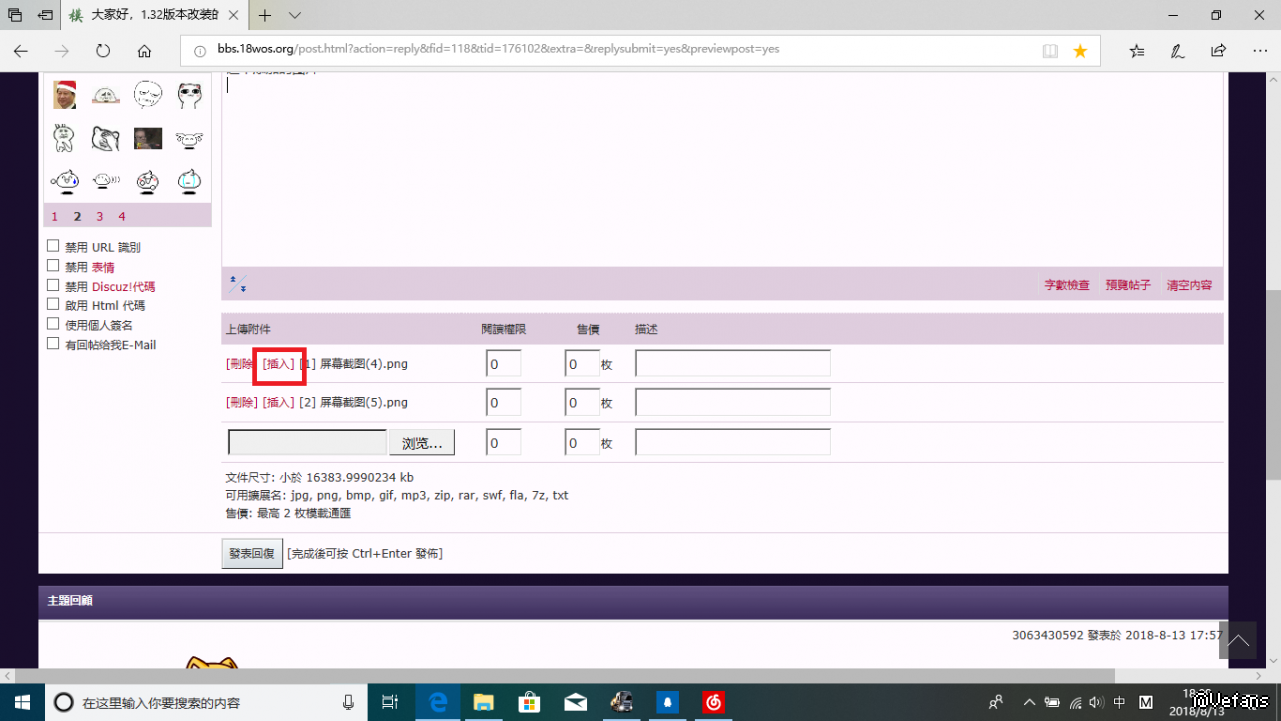Open File Explorer from the taskbar
The image size is (1281, 721).
click(x=484, y=702)
